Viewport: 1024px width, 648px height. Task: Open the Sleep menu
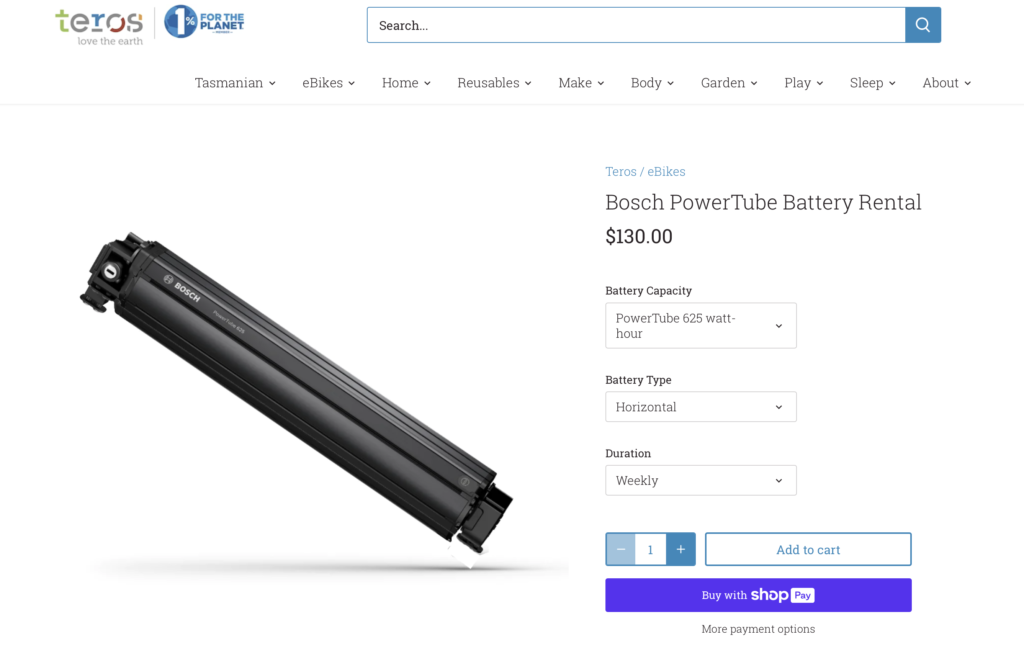(x=872, y=83)
